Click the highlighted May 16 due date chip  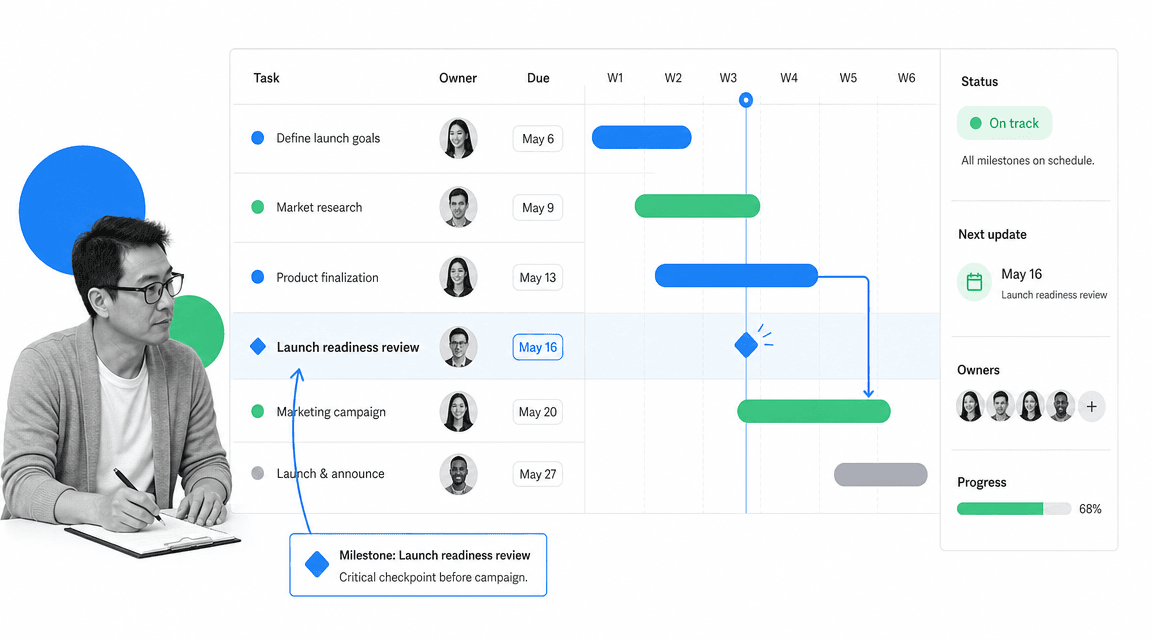(x=538, y=348)
